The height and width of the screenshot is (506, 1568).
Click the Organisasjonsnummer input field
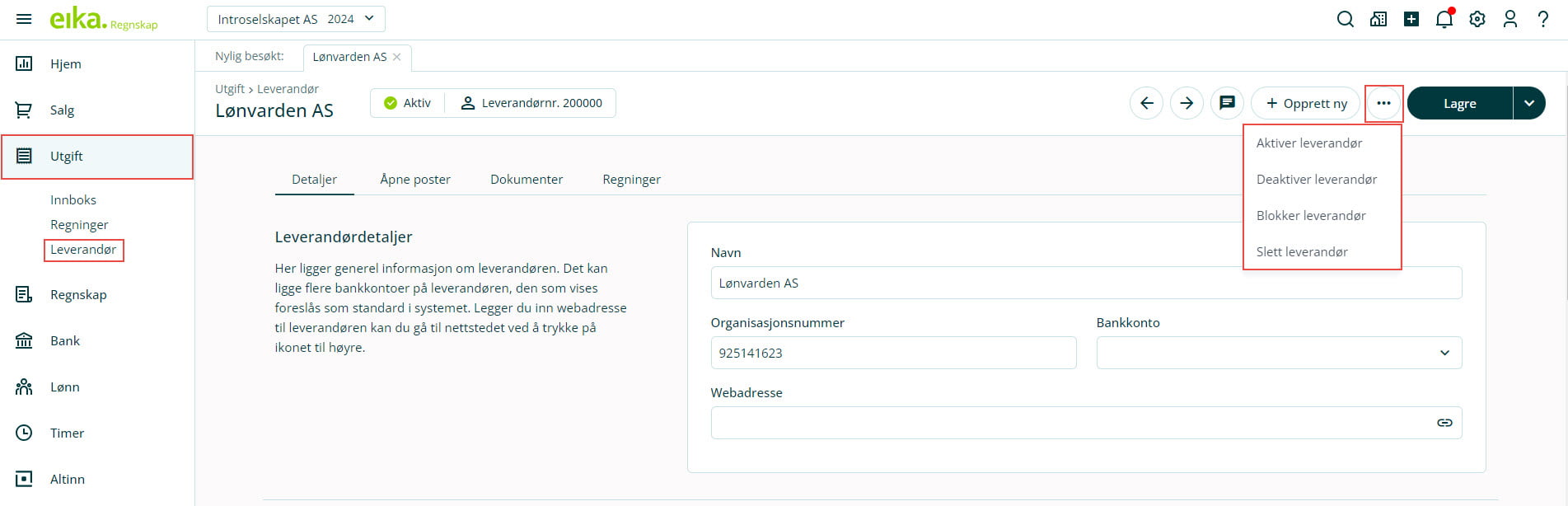(x=893, y=353)
